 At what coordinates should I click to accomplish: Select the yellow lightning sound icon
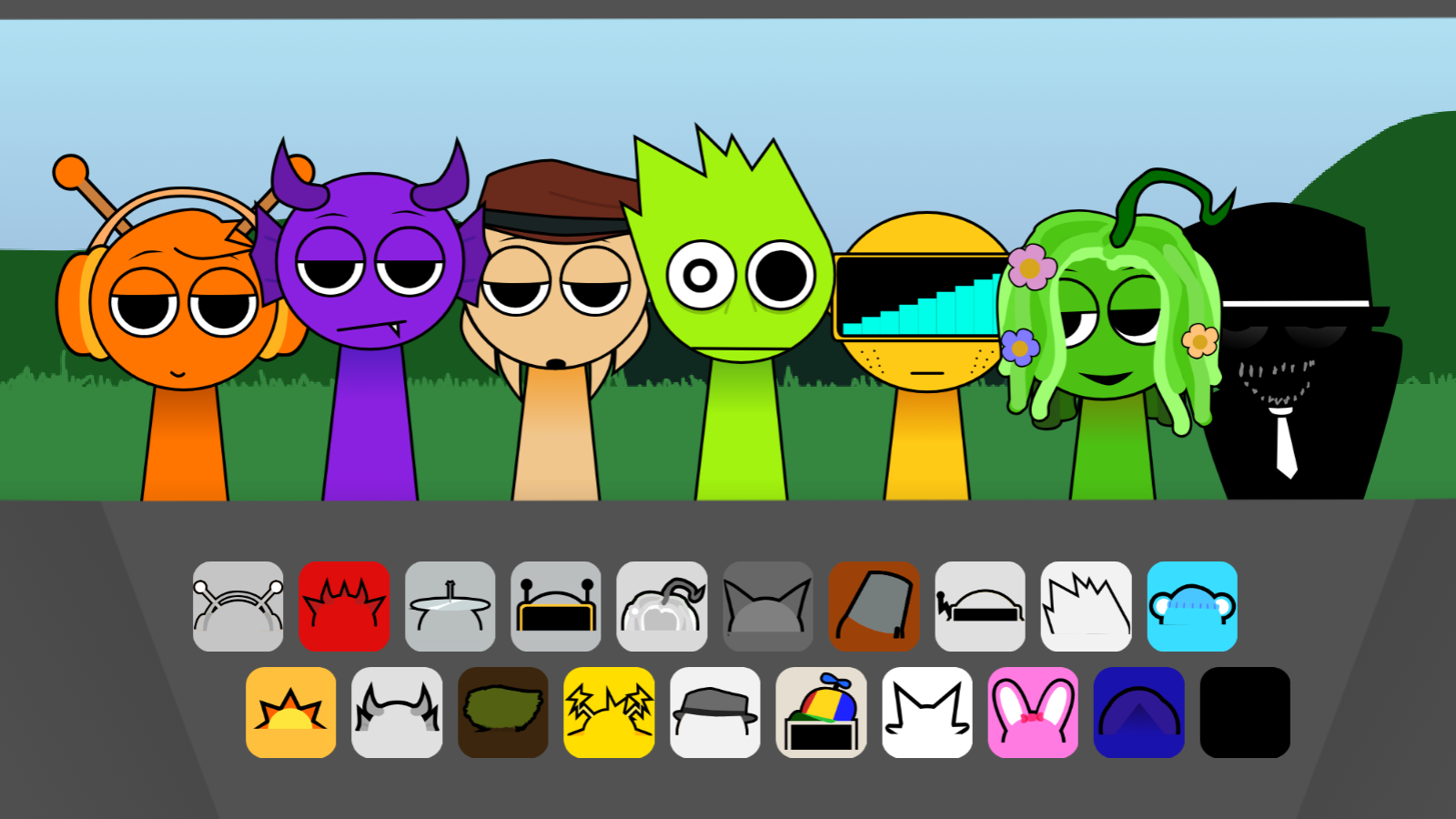tap(609, 712)
